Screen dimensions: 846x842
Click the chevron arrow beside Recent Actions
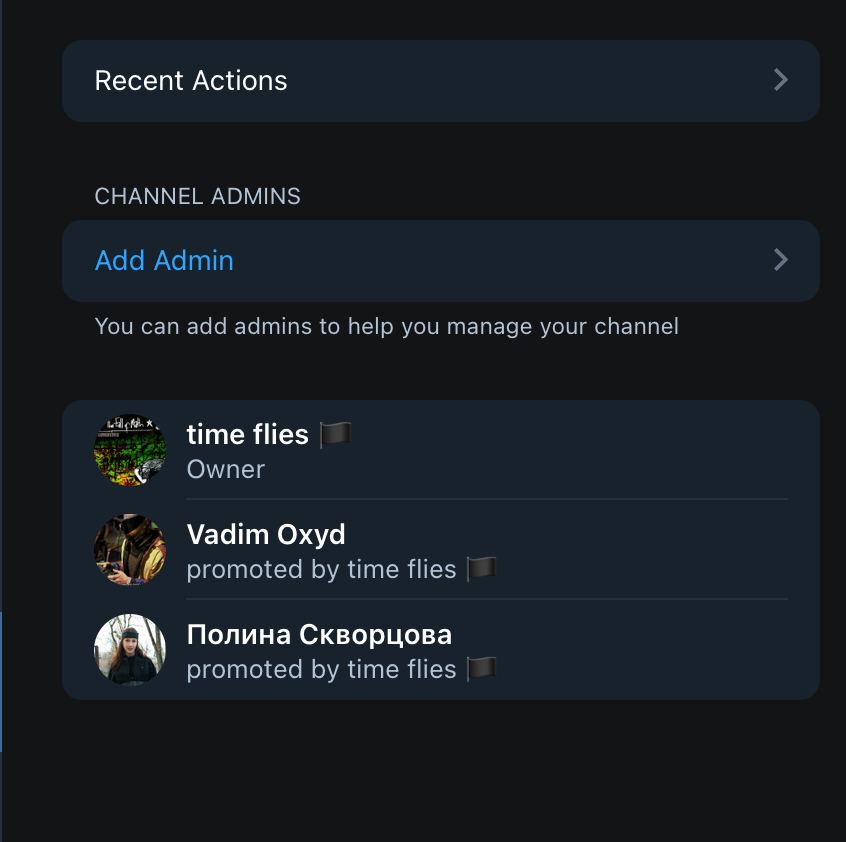click(x=781, y=81)
